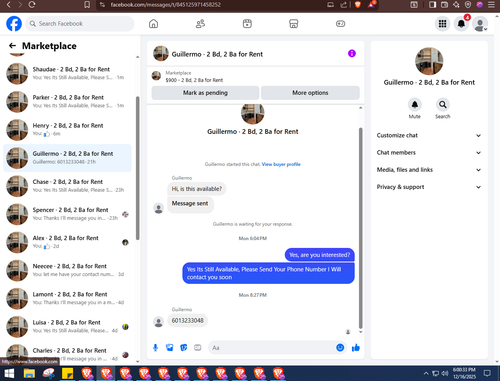Open the emoji picker
The height and width of the screenshot is (381, 500).
[340, 348]
